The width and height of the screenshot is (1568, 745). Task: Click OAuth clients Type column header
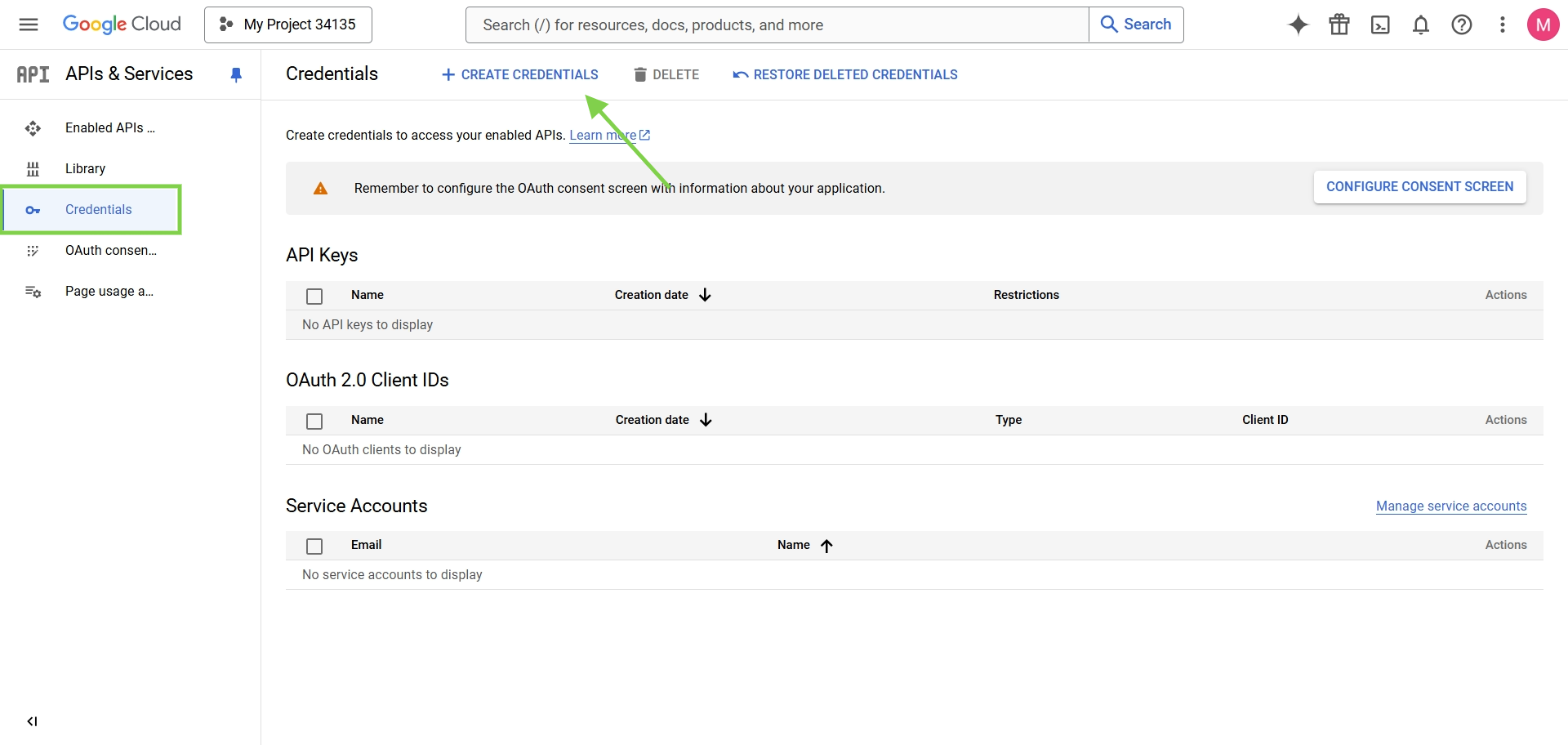pyautogui.click(x=1009, y=420)
